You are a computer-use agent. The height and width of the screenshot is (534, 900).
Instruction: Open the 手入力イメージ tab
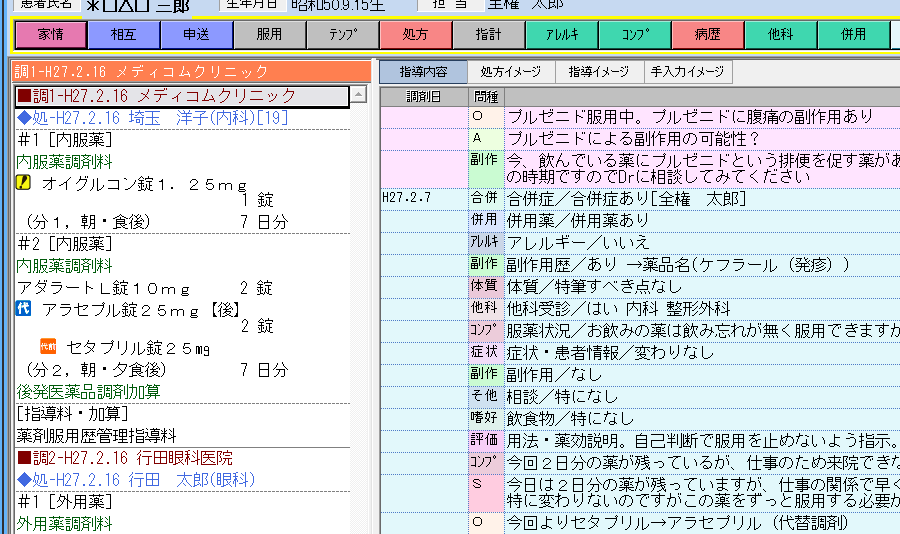(688, 72)
